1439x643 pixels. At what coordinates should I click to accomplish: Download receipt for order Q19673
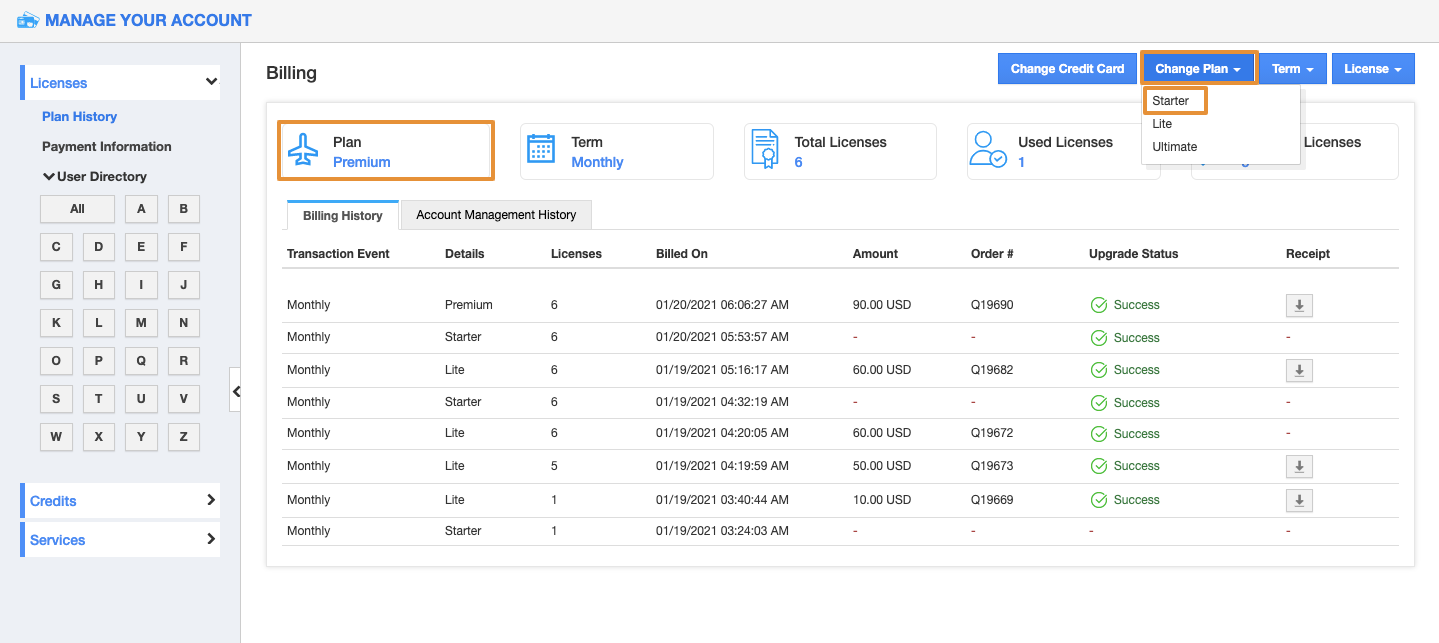(x=1298, y=467)
